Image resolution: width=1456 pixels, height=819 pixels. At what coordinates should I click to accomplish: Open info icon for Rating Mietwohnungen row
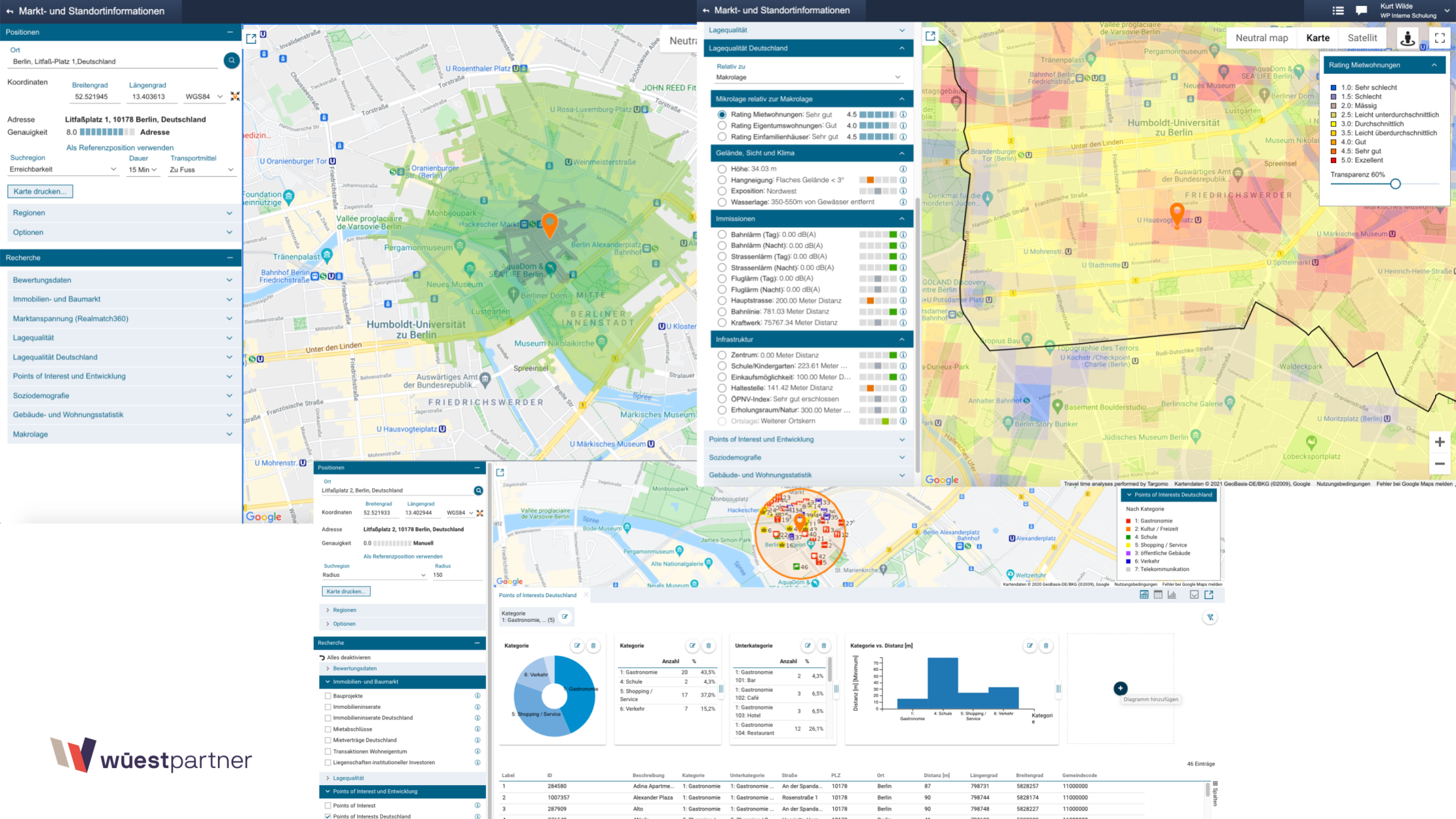click(903, 115)
